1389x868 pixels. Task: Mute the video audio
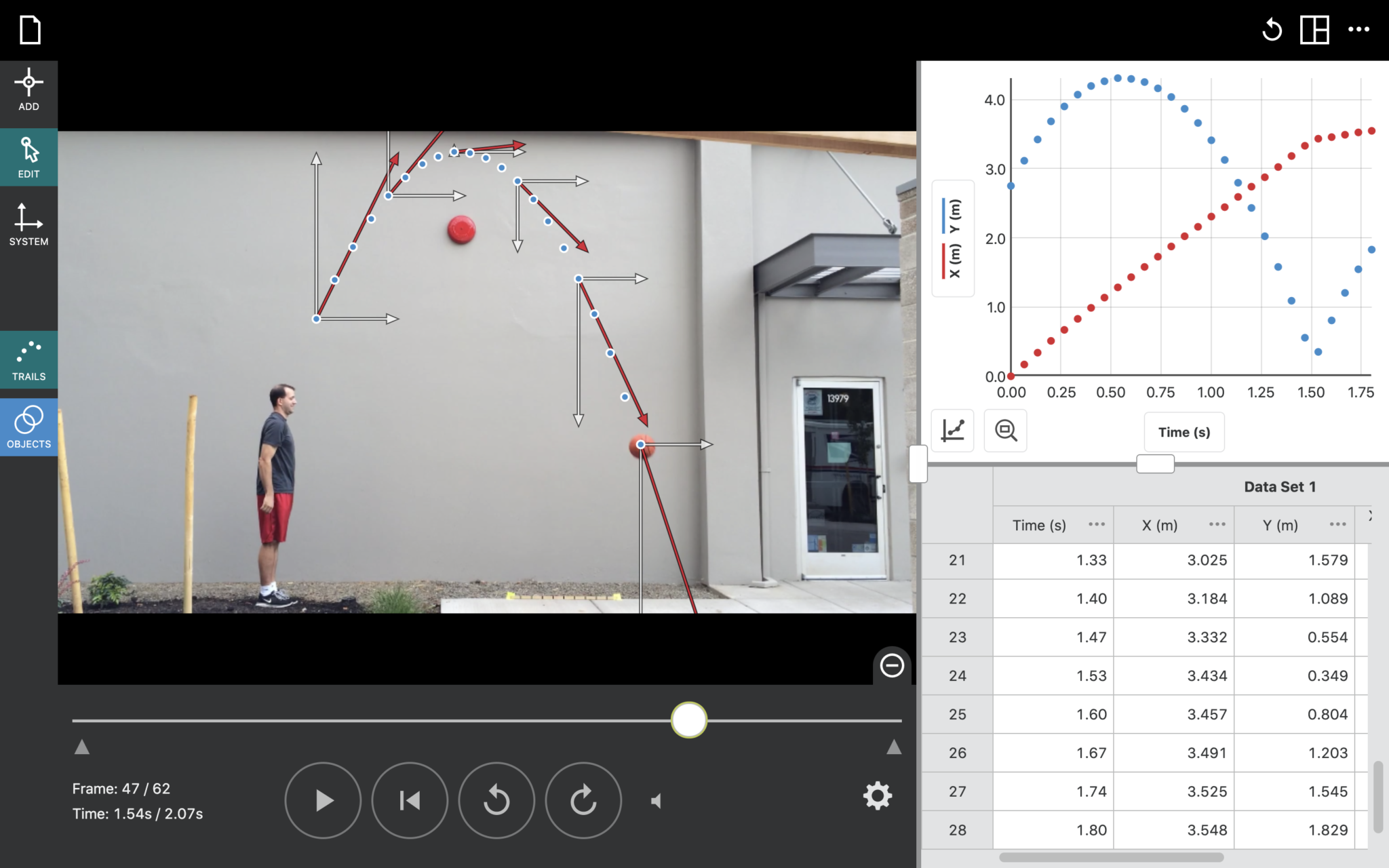click(x=656, y=800)
